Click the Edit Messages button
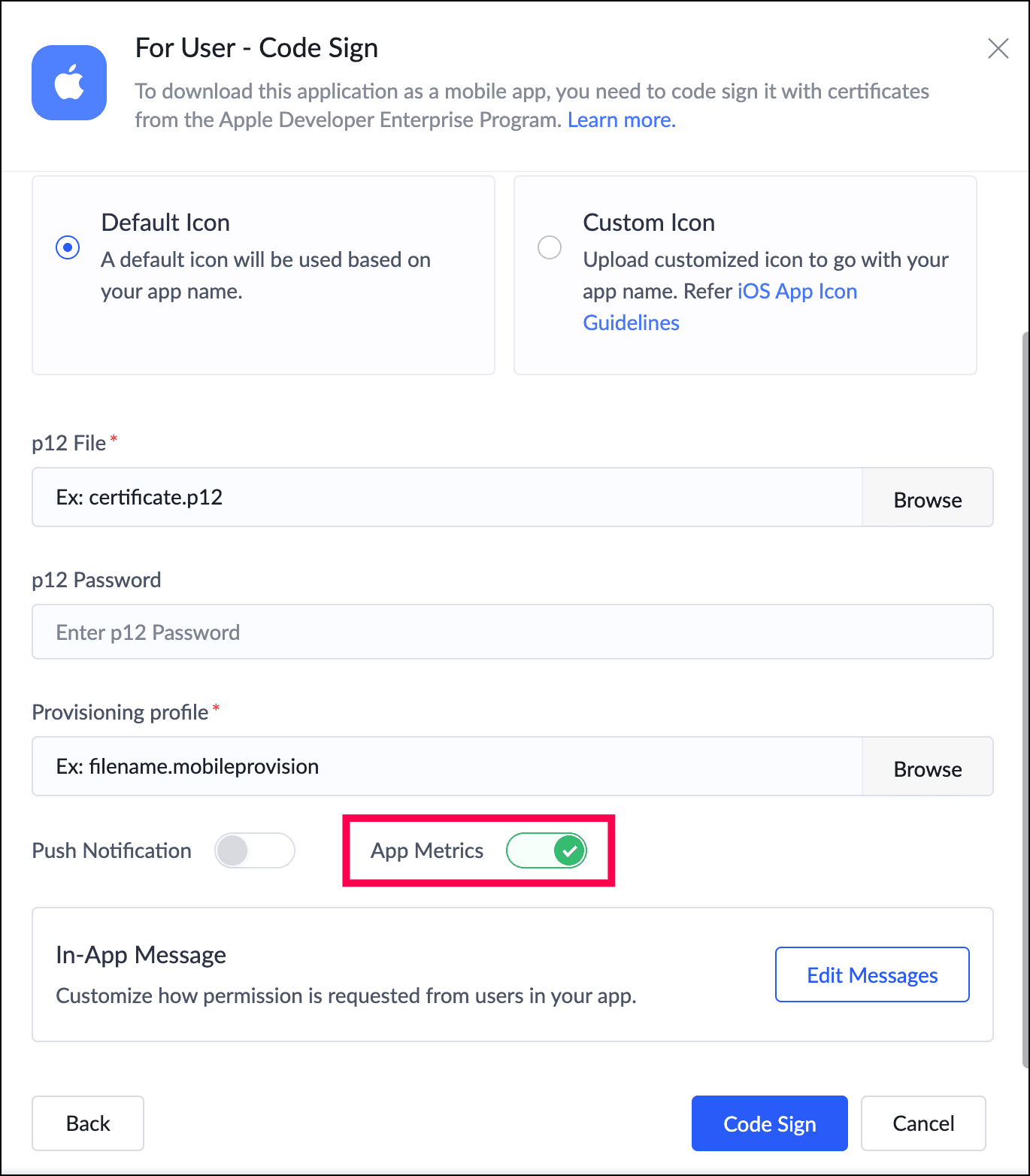This screenshot has width=1030, height=1176. 872,975
